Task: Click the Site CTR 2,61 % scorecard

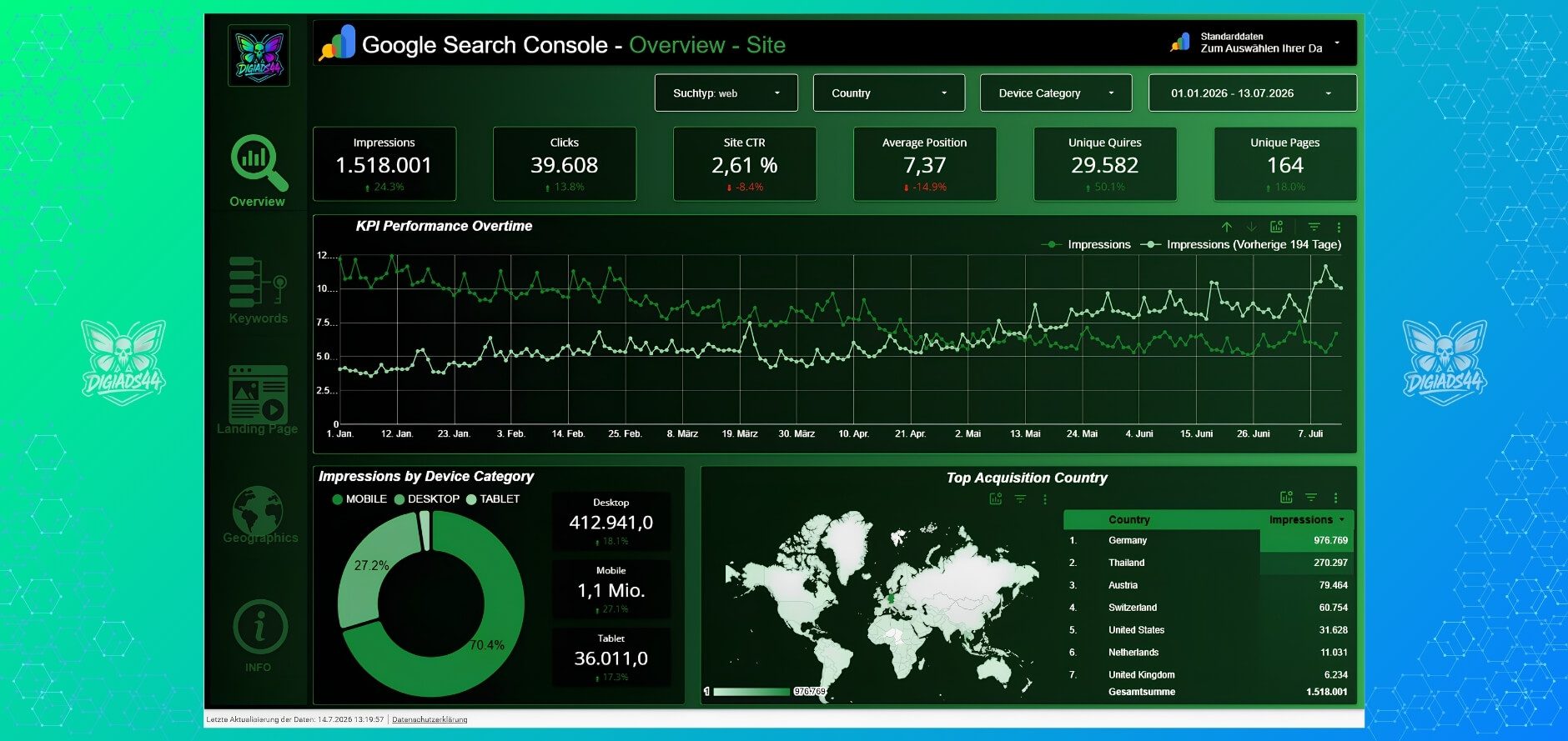Action: (745, 163)
